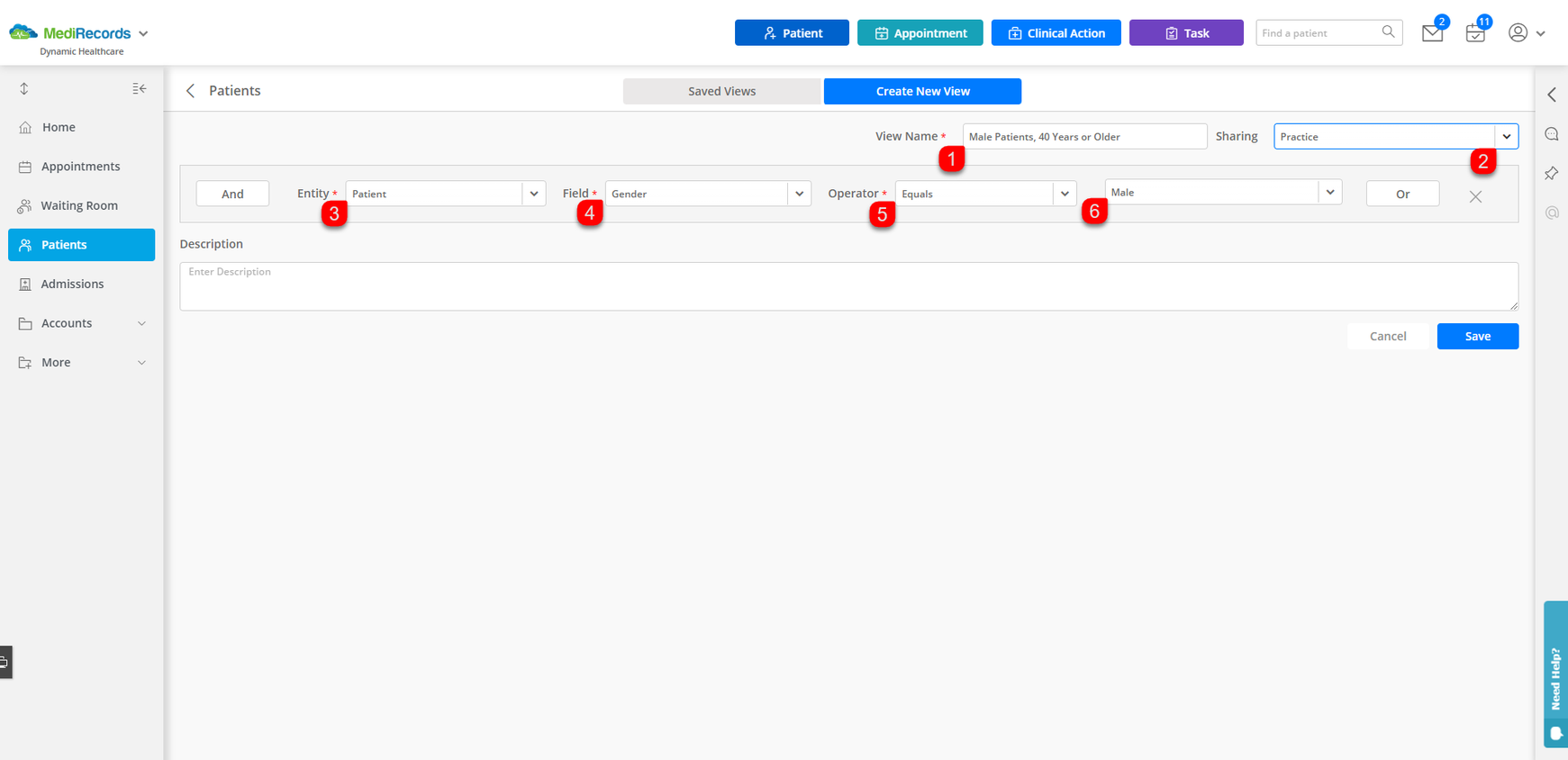Viewport: 1568px width, 760px height.
Task: Switch to the Create New View tab
Action: click(x=922, y=91)
